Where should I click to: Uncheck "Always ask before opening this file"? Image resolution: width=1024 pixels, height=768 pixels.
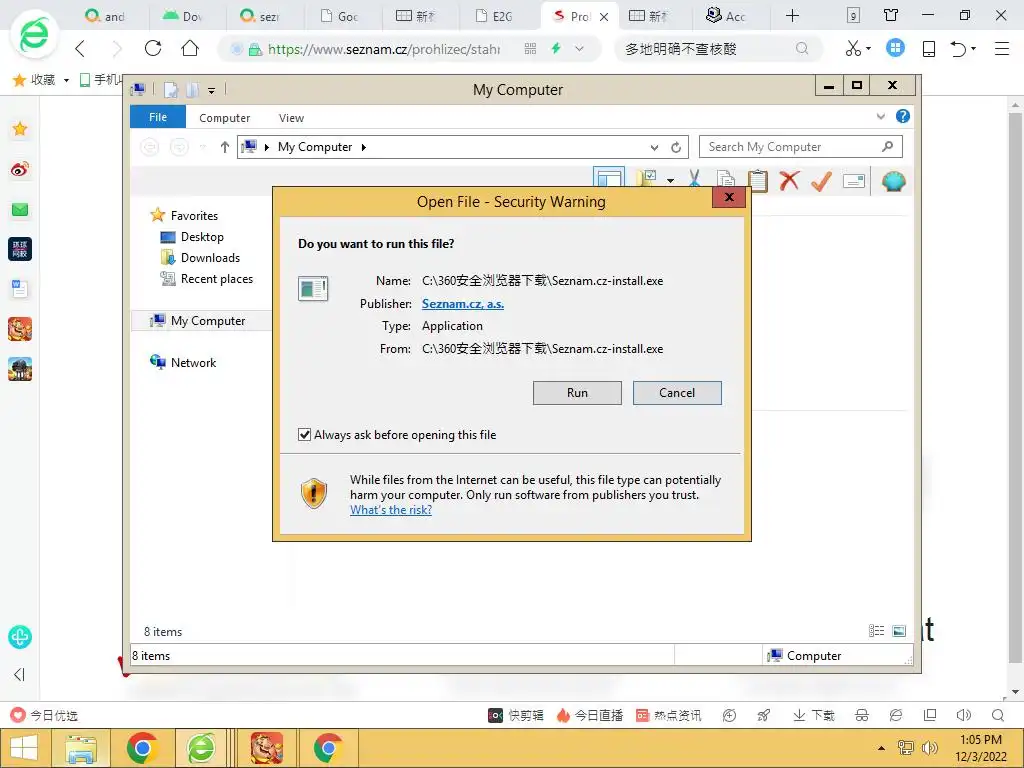(304, 434)
